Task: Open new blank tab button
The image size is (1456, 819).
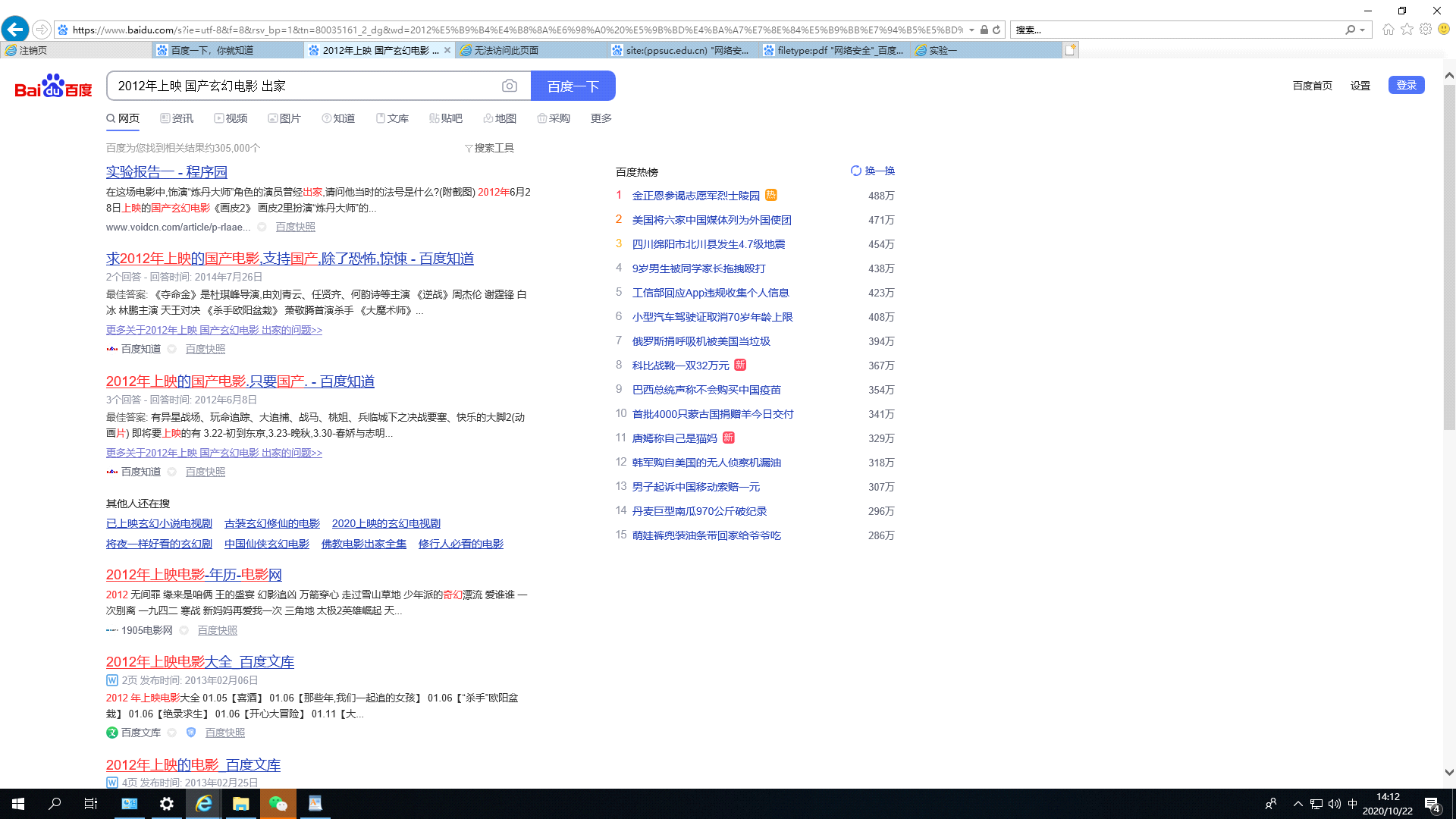Action: point(1070,50)
